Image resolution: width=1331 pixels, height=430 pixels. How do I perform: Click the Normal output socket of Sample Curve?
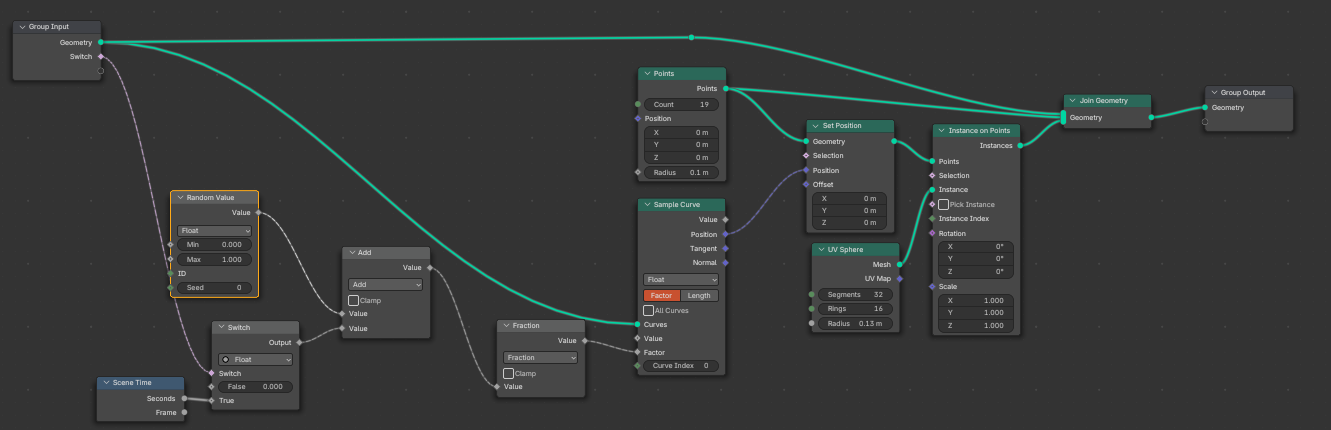pos(725,263)
